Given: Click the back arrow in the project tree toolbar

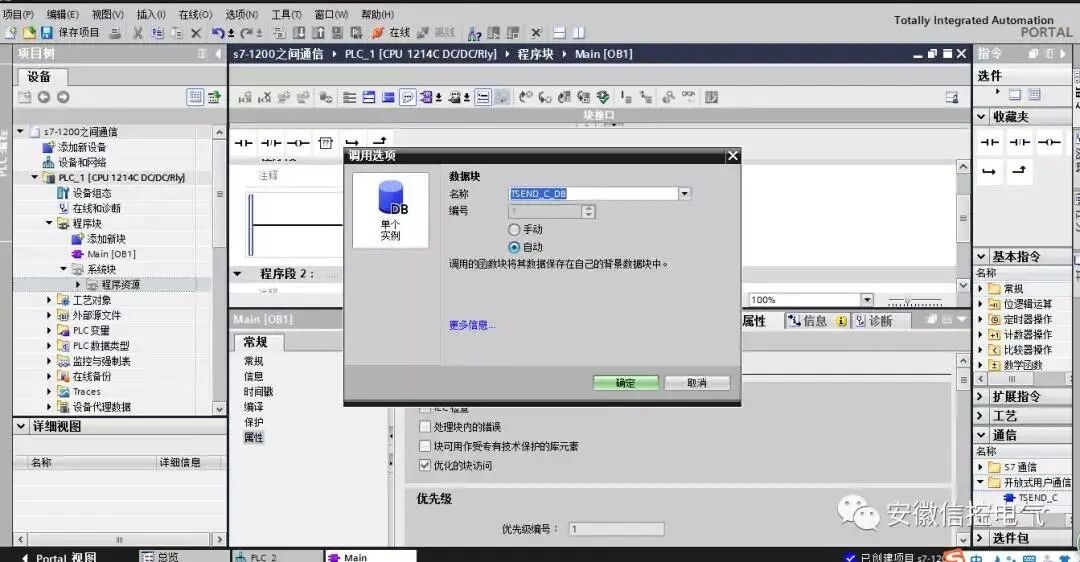Looking at the screenshot, I should pos(43,97).
